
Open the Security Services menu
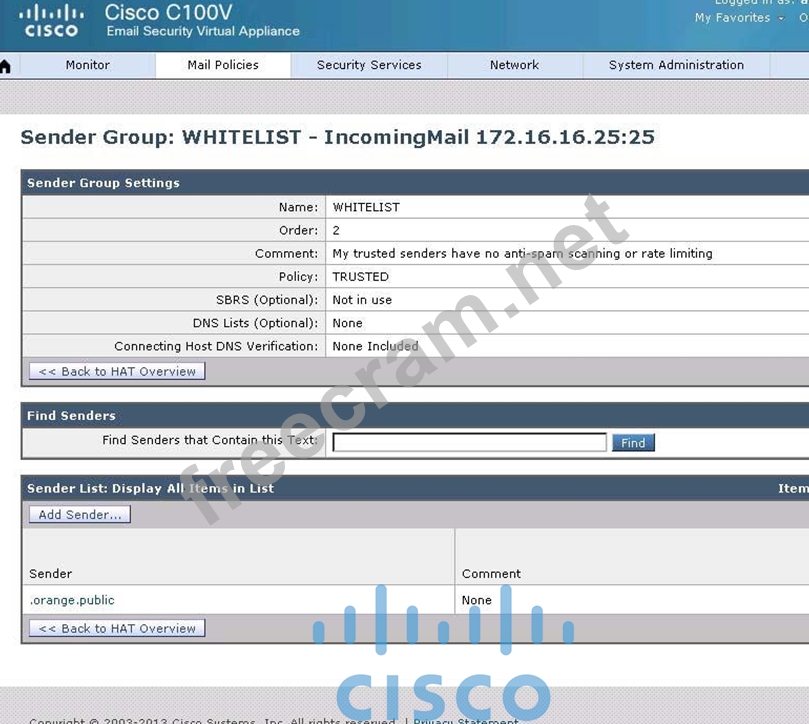click(369, 65)
